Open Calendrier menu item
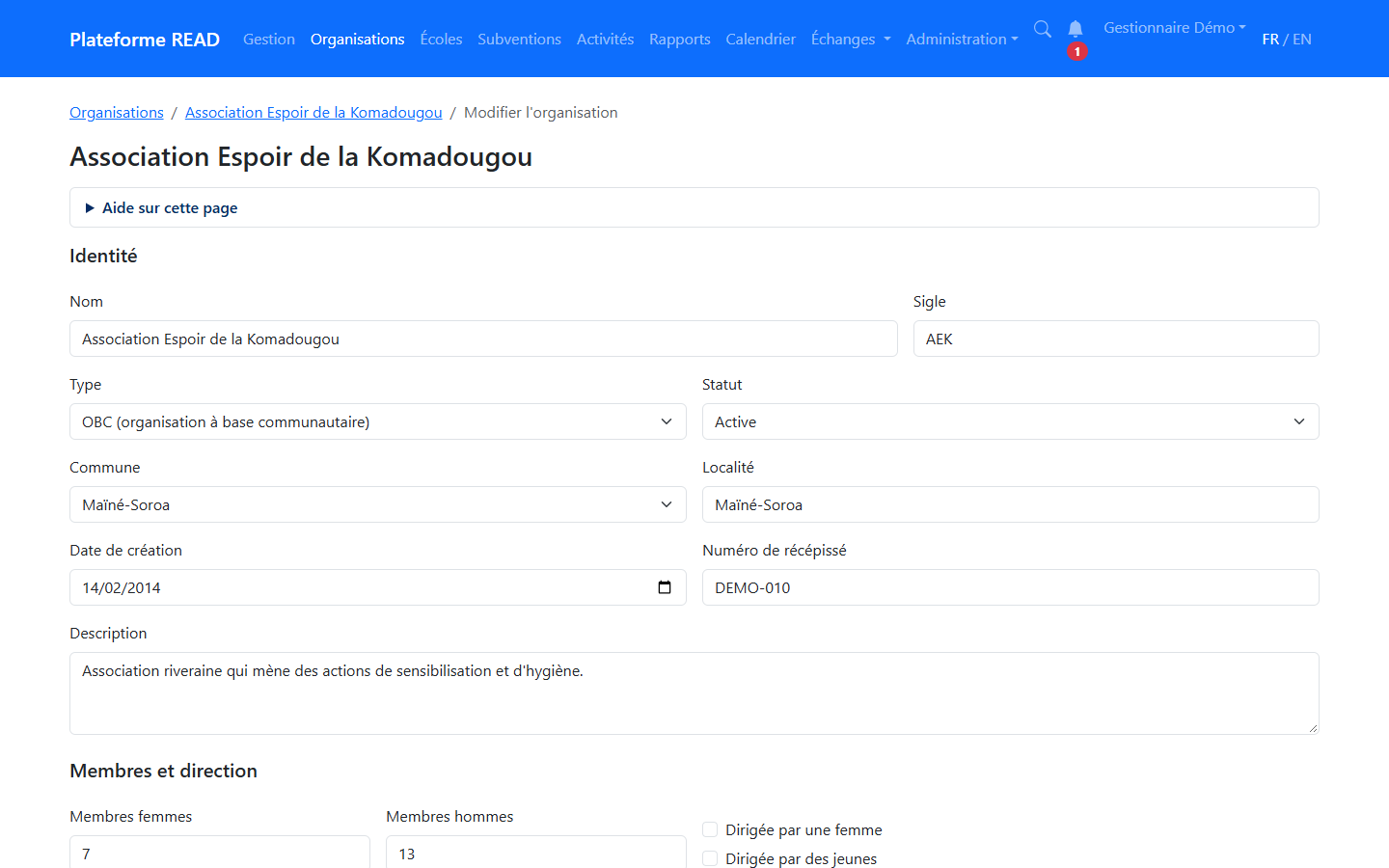Image resolution: width=1389 pixels, height=868 pixels. 761,39
